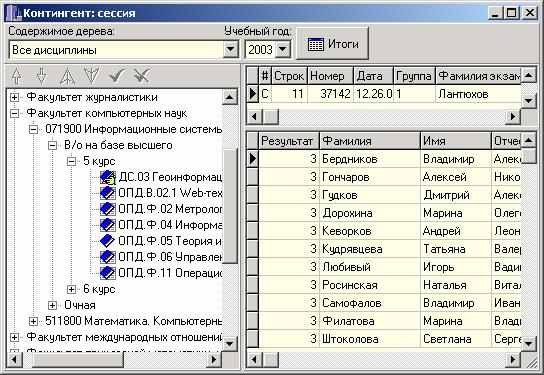The image size is (544, 375).
Task: Collapse the 5 курс tree node
Action: coord(71,161)
